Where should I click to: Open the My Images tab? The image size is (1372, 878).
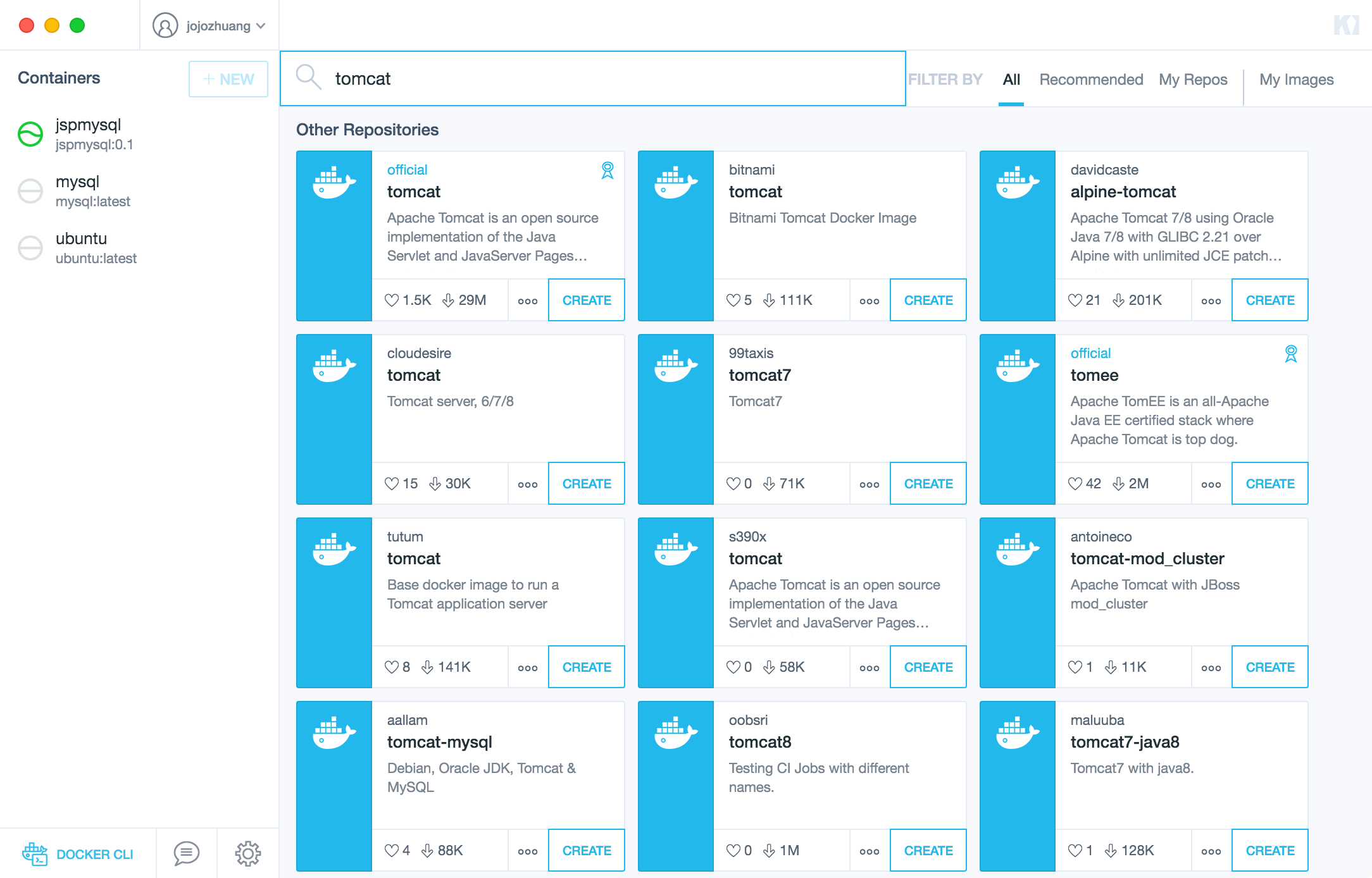[x=1296, y=80]
